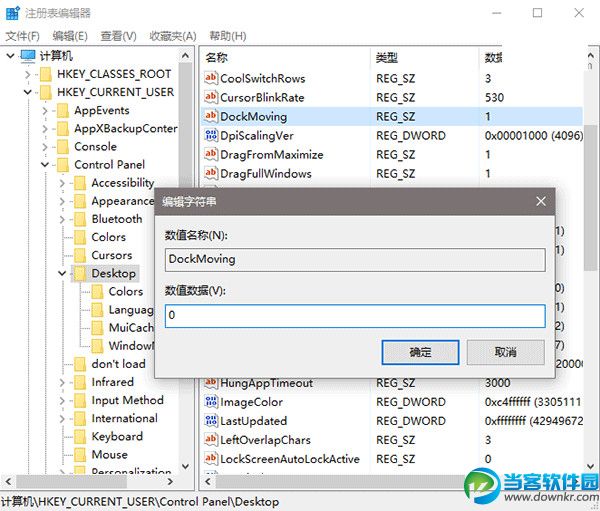Click the DragFullWindows string value icon
This screenshot has height=511, width=600.
[211, 173]
